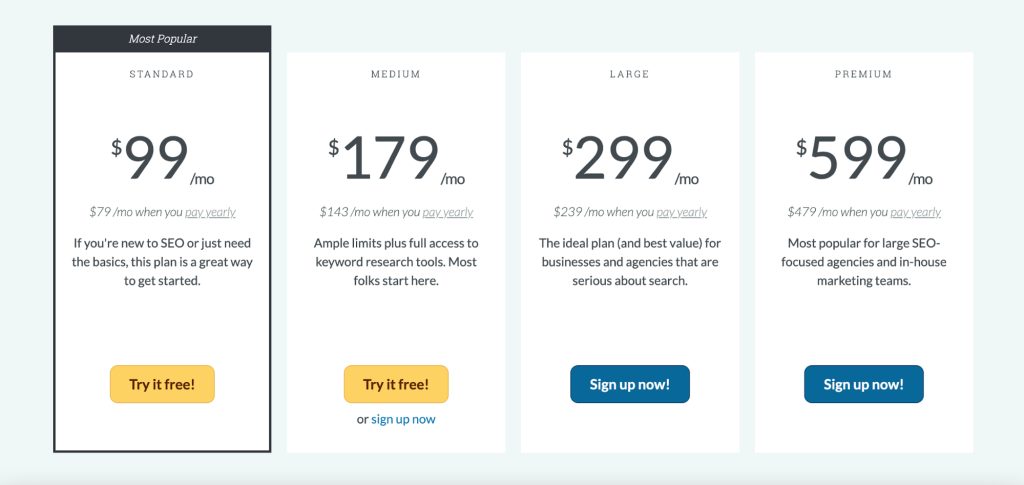
Task: Follow the "pay yearly" link in the Large plan
Action: click(x=682, y=212)
